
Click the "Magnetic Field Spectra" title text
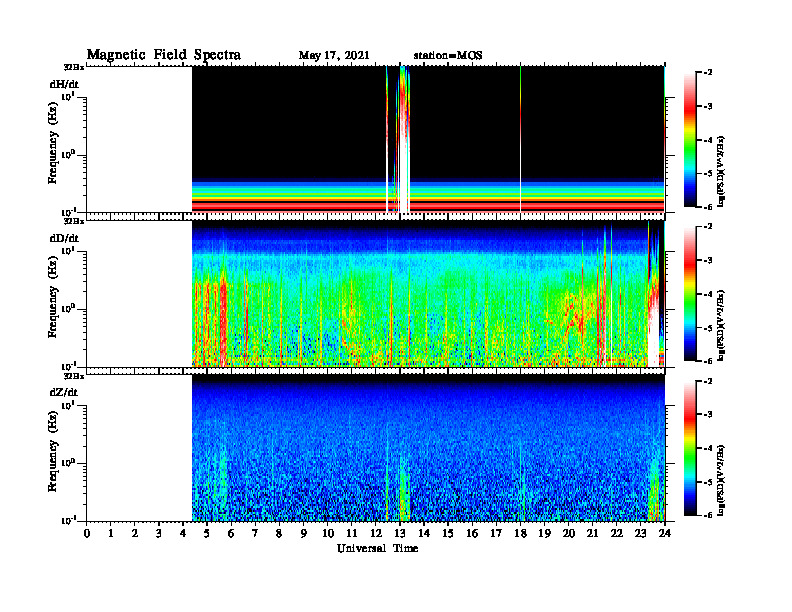[164, 55]
